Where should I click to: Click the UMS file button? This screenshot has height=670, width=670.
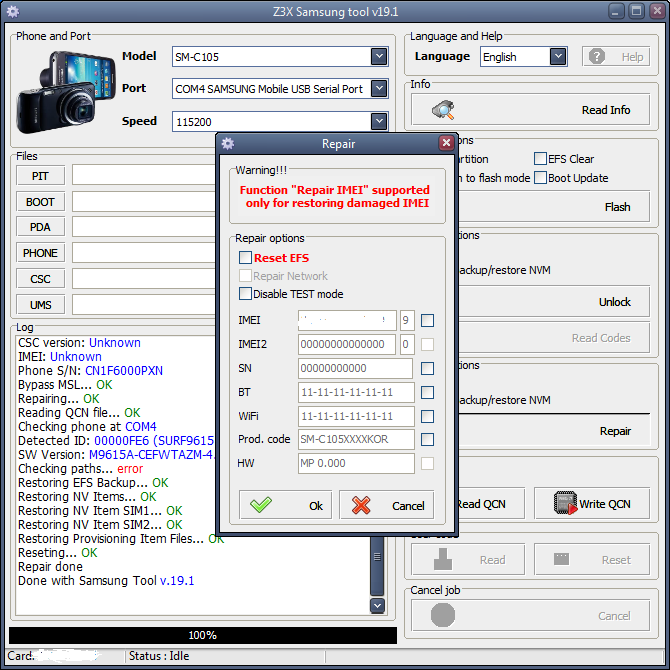tap(41, 305)
